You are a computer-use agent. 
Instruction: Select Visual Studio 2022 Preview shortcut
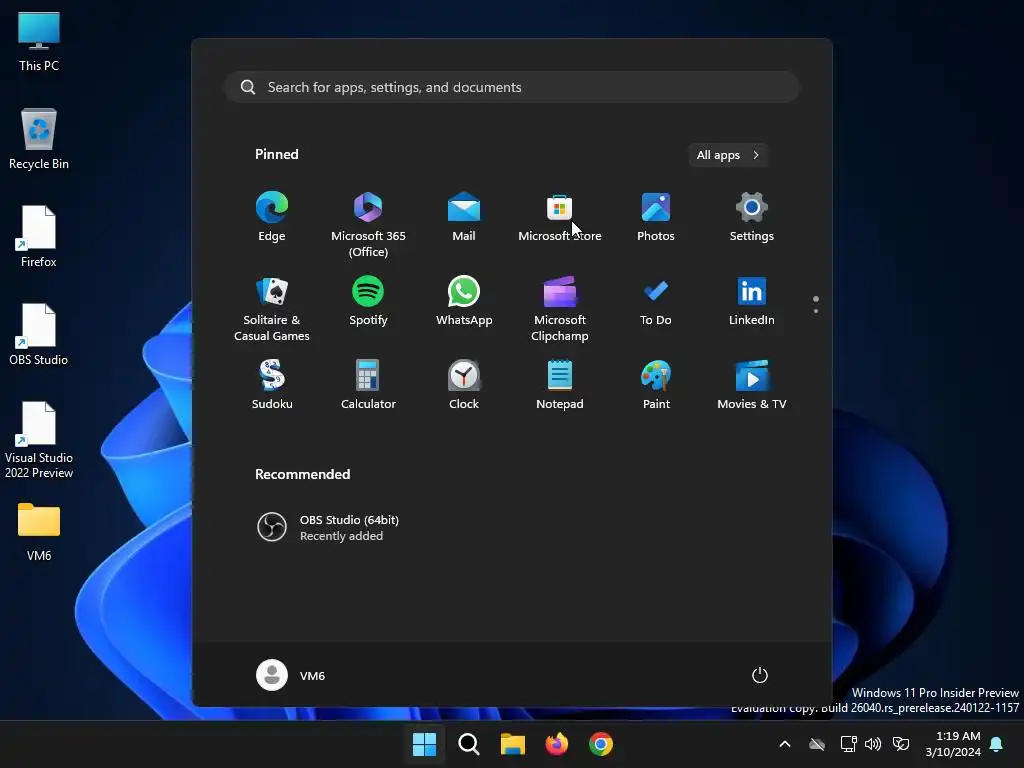39,440
